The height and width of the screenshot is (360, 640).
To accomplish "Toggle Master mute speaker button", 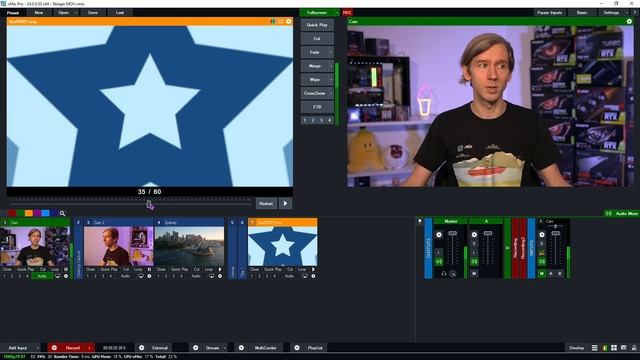I will 439,262.
